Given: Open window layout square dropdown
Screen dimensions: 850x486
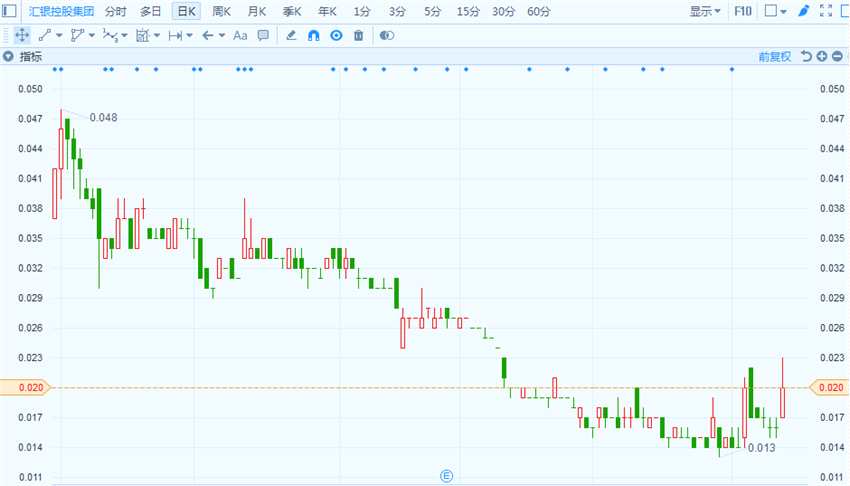Looking at the screenshot, I should [775, 11].
